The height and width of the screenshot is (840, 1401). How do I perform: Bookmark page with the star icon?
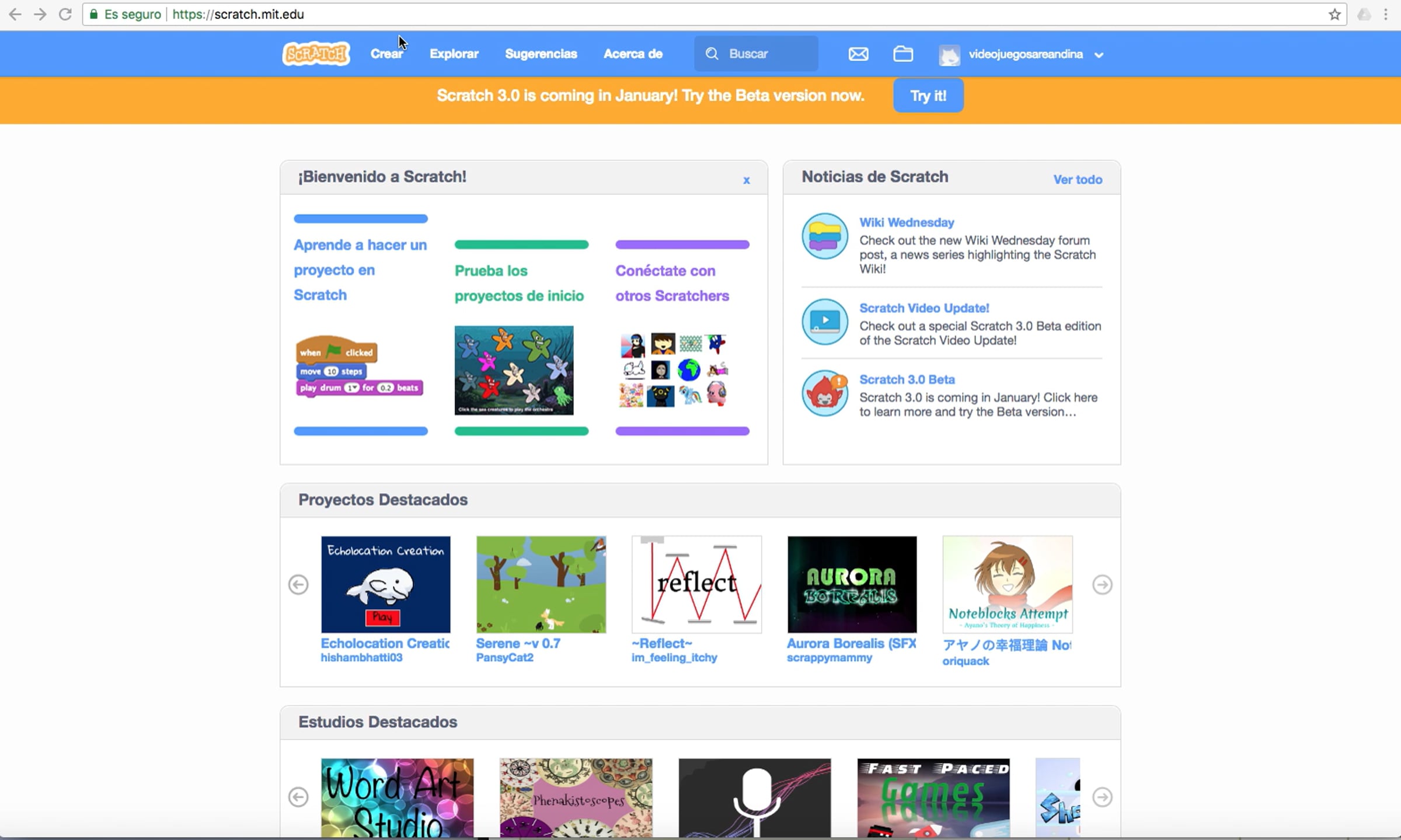(x=1334, y=15)
